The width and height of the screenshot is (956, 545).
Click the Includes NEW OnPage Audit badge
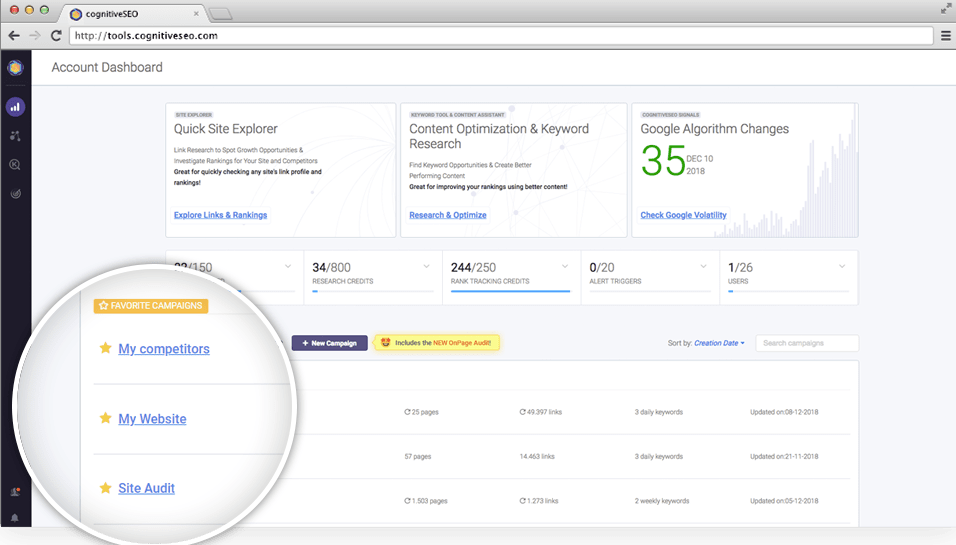[x=437, y=343]
